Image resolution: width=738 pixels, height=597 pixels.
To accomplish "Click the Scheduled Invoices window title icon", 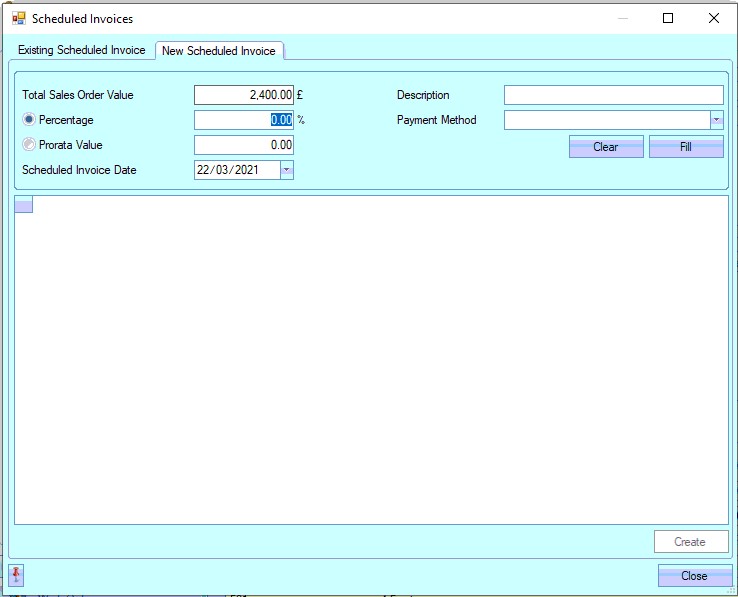I will (x=18, y=18).
